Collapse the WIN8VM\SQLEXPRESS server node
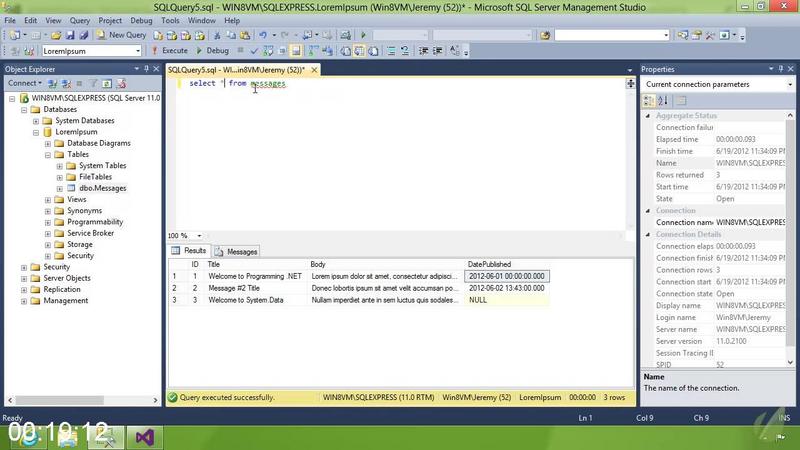This screenshot has height=450, width=800. (12, 98)
